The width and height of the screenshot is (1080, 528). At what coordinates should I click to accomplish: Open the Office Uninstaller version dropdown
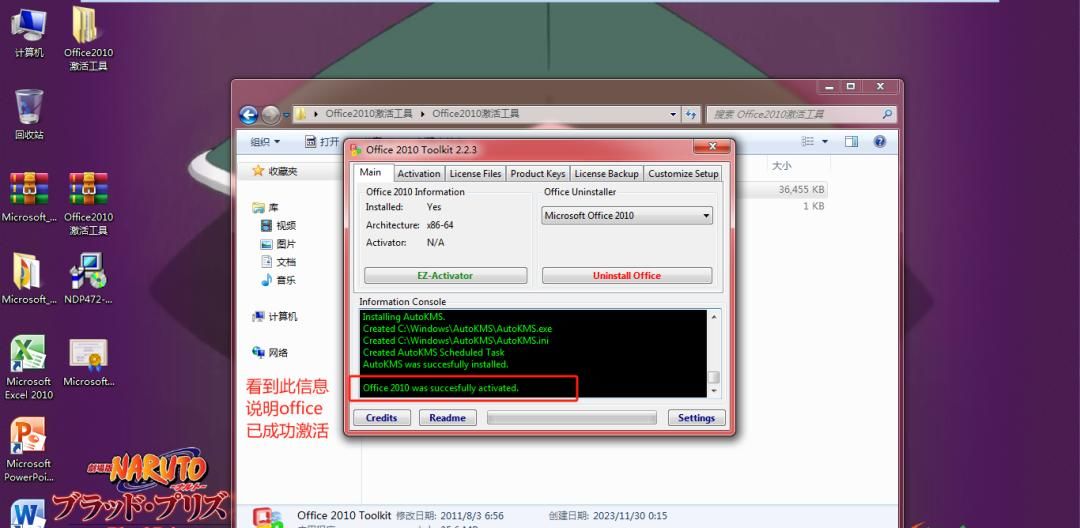coord(627,215)
